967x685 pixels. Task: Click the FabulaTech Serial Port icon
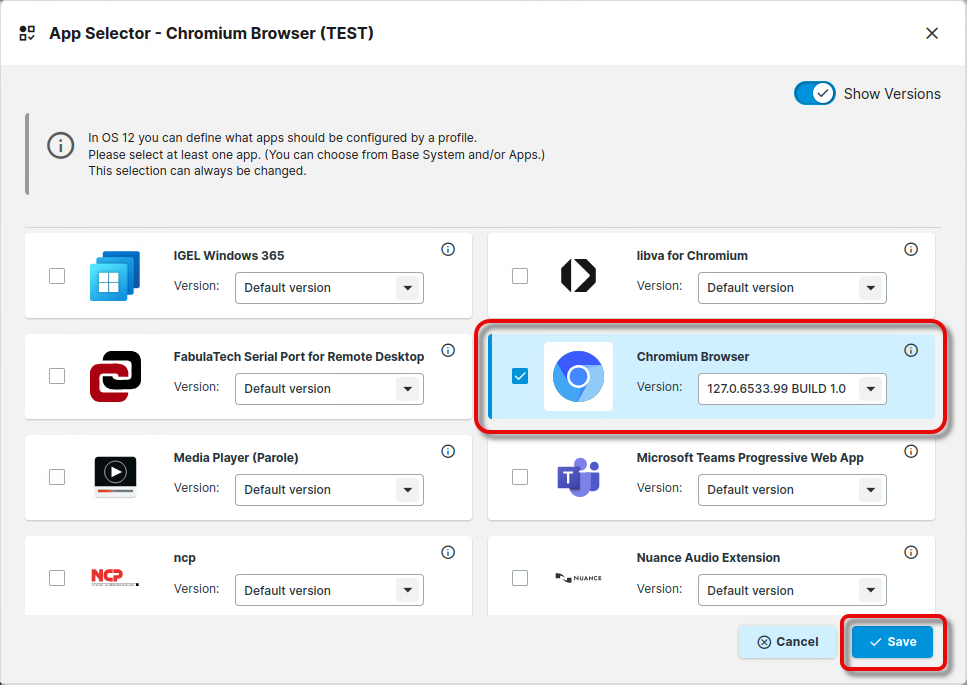(x=115, y=376)
